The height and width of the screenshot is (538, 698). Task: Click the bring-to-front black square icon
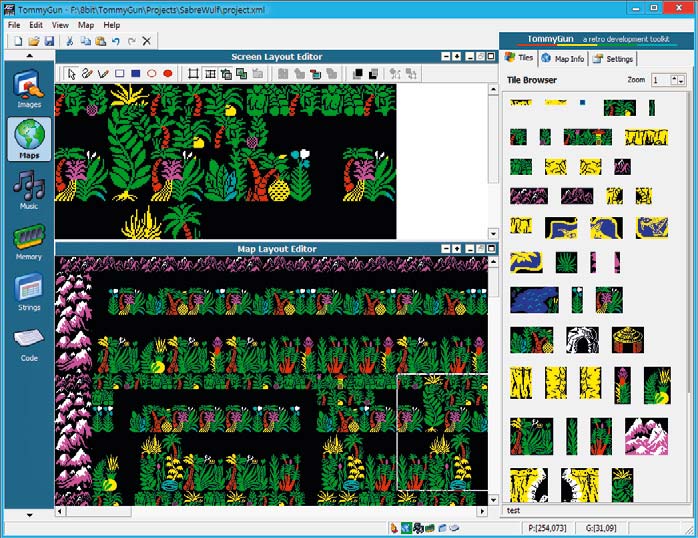pos(357,74)
